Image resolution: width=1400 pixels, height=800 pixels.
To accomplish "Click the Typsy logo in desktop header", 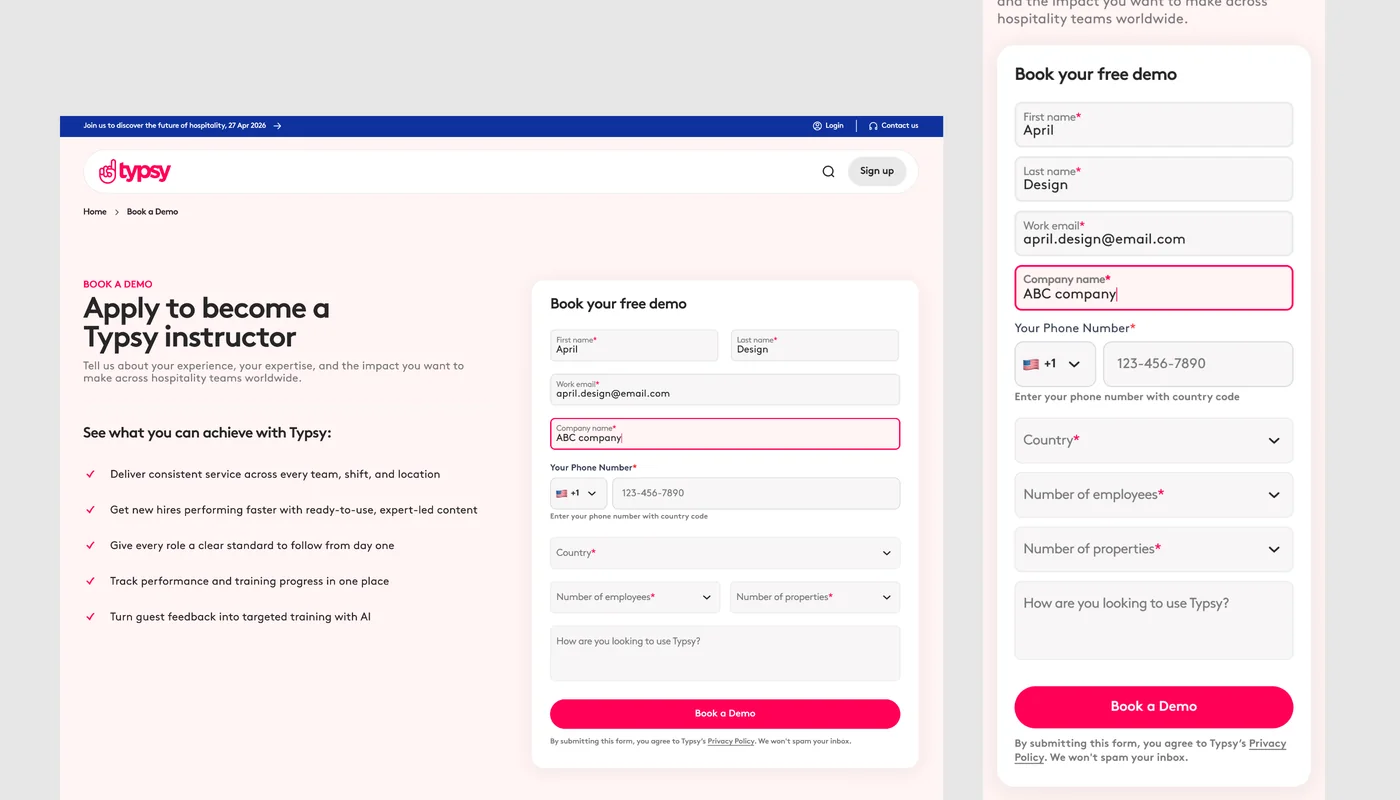I will (135, 172).
